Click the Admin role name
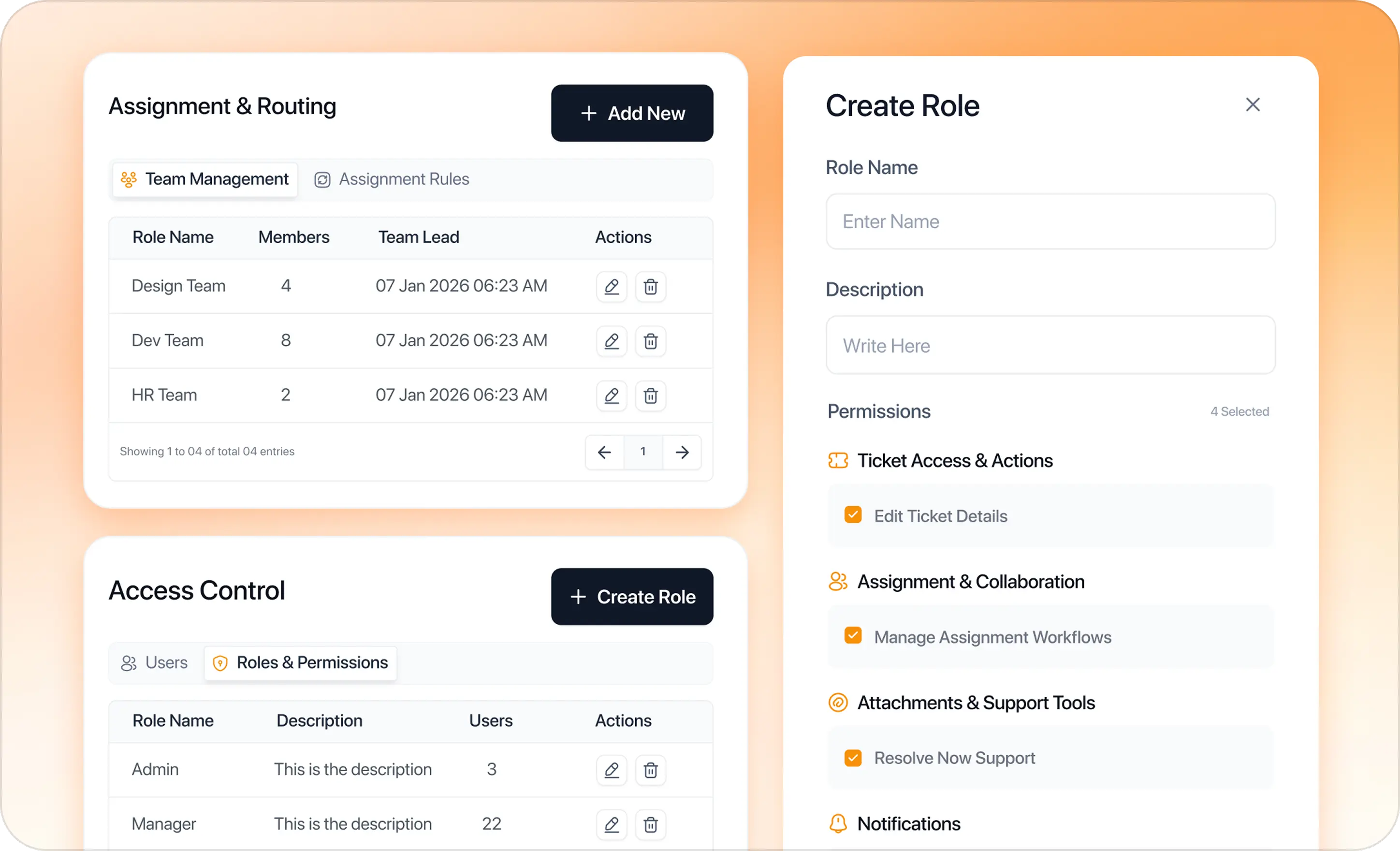 [155, 770]
